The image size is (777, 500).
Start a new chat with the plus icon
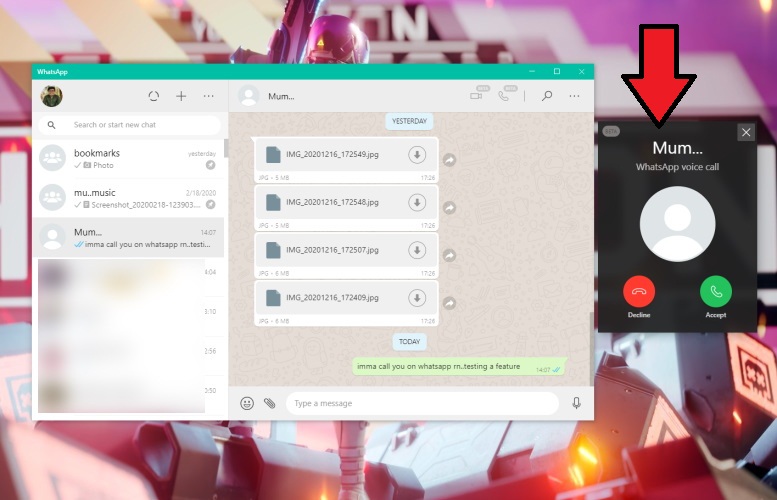[x=181, y=96]
